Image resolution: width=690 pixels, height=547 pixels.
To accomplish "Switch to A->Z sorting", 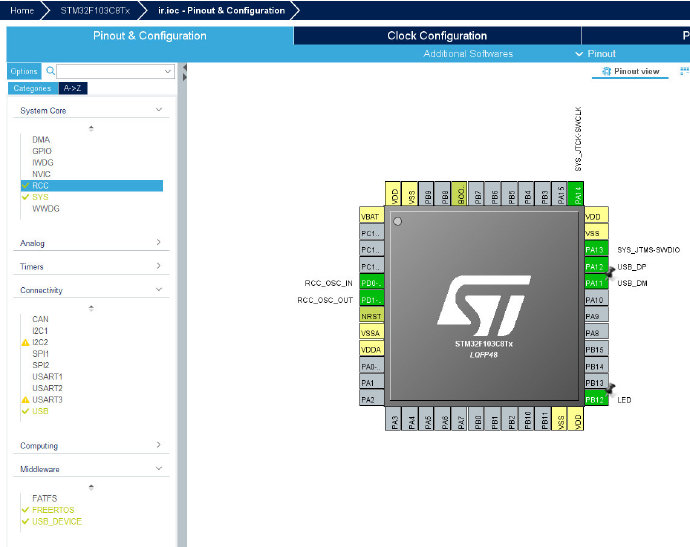I will coord(73,88).
